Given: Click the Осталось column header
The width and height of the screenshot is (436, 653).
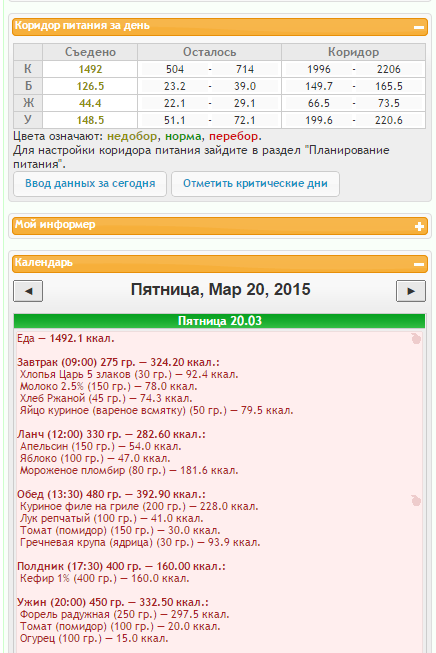Looking at the screenshot, I should tap(209, 52).
